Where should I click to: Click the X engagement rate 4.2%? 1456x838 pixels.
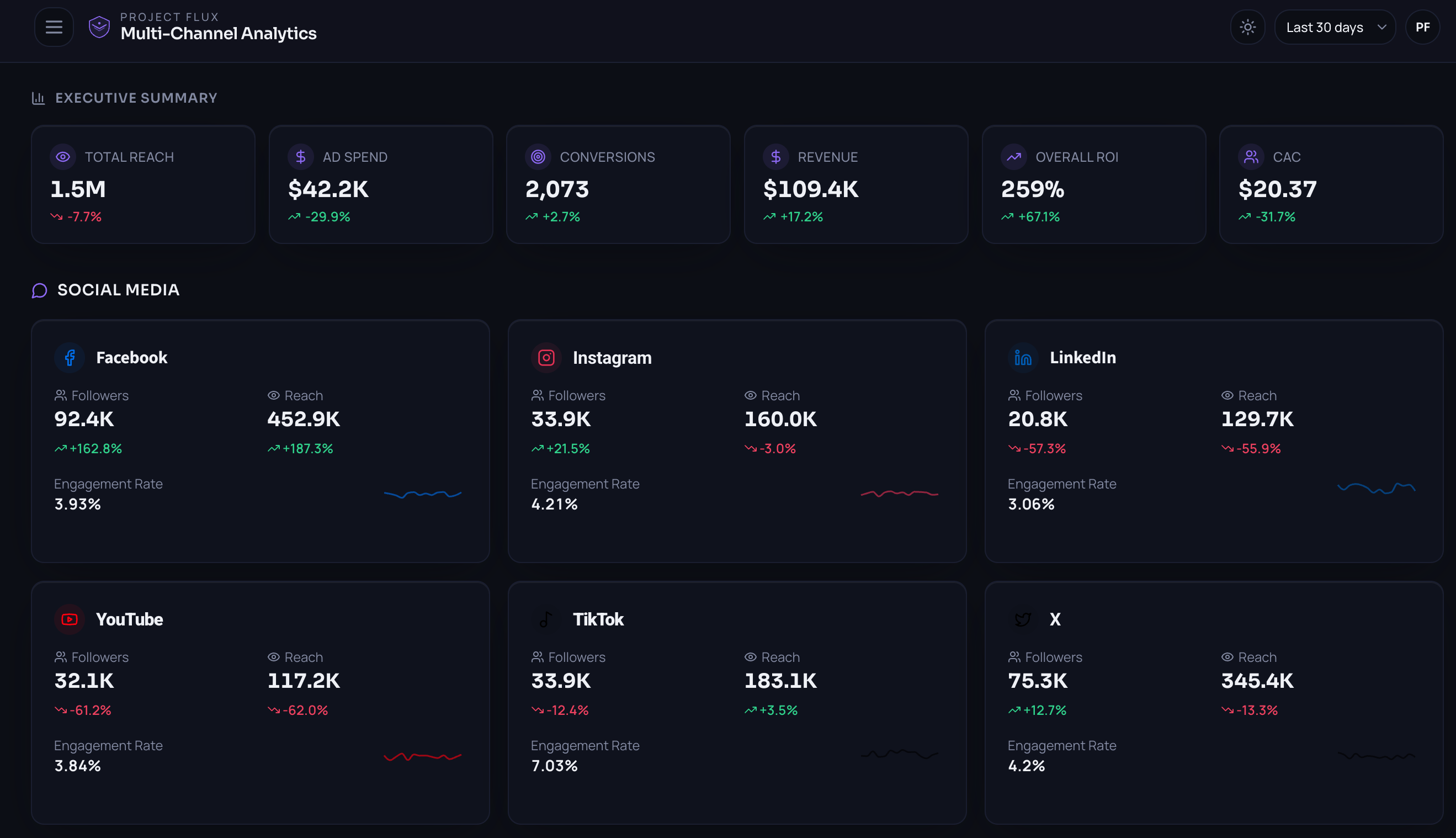(x=1026, y=766)
